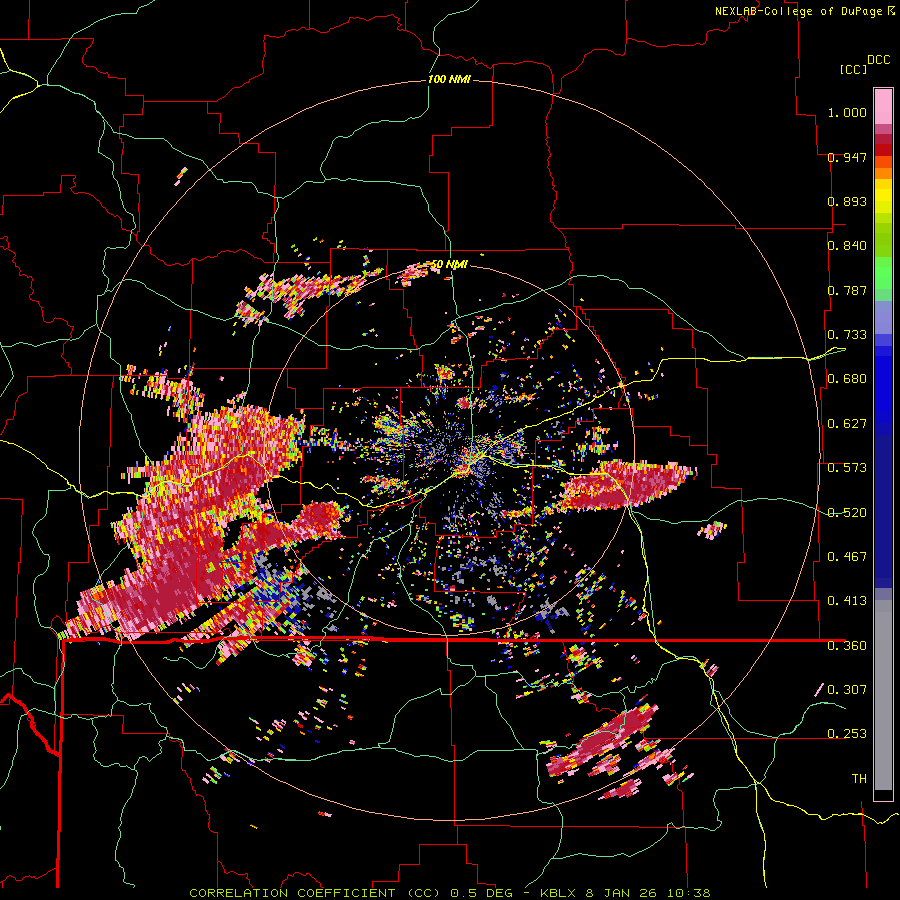Click the [CC] units label
Viewport: 900px width, 900px height.
point(853,69)
